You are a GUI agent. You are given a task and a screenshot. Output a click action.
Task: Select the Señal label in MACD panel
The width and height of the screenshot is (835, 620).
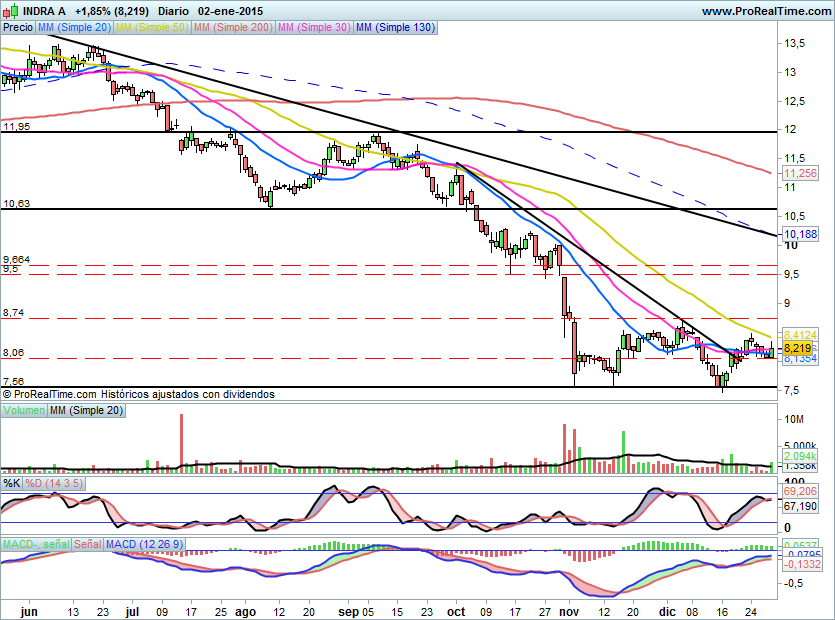coord(87,543)
